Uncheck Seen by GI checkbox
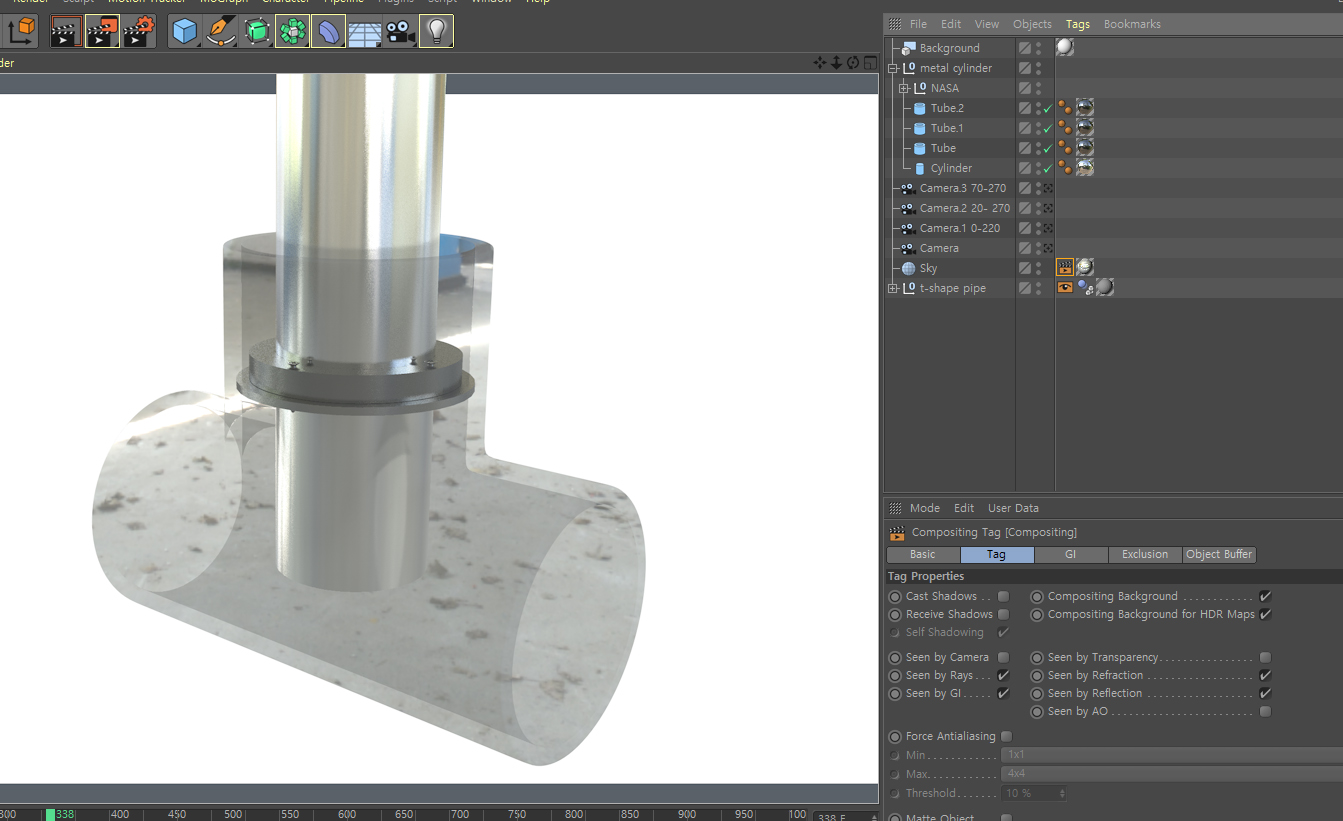The height and width of the screenshot is (821, 1343). [1003, 693]
